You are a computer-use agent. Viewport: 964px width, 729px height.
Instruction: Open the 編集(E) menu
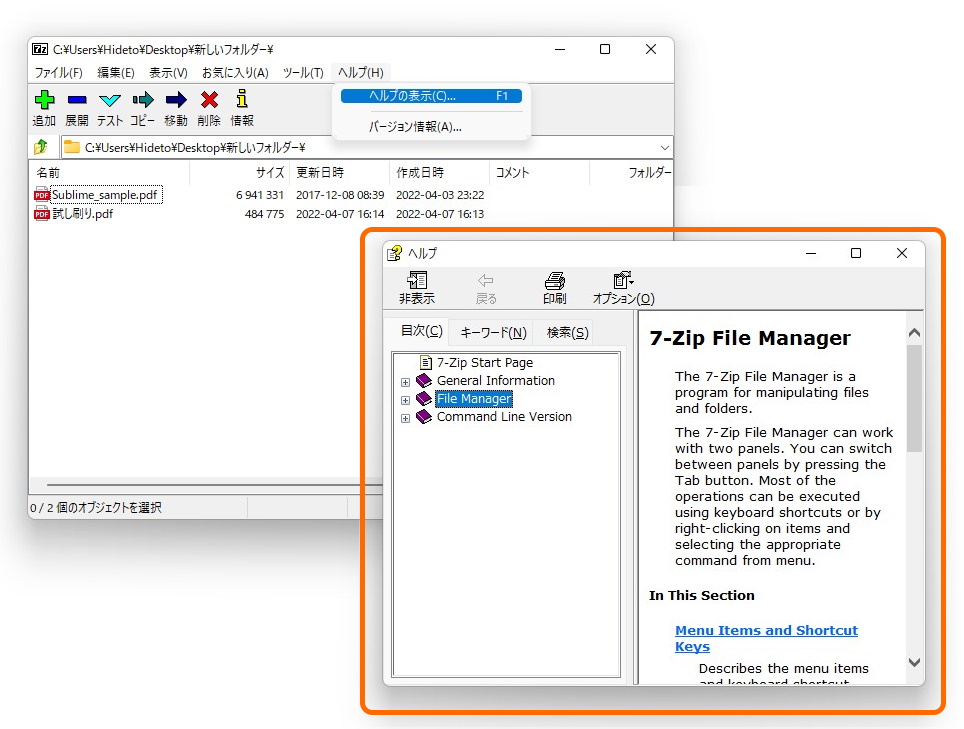tap(116, 73)
